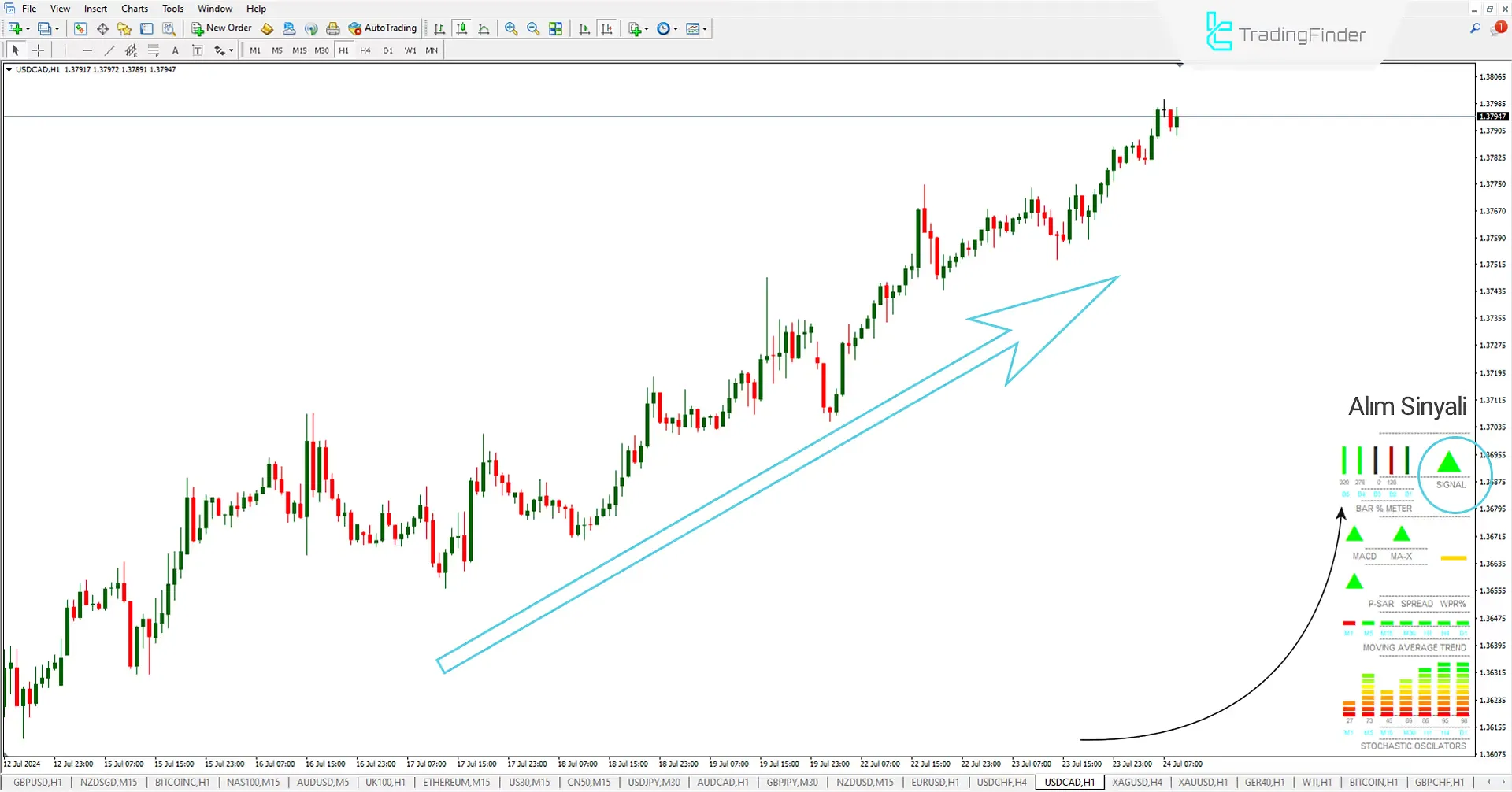Open the Navigator panel
Image resolution: width=1512 pixels, height=792 pixels.
124,28
